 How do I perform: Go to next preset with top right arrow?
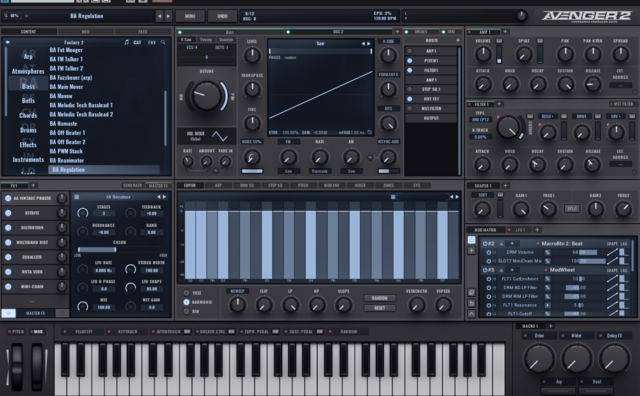pyautogui.click(x=168, y=16)
